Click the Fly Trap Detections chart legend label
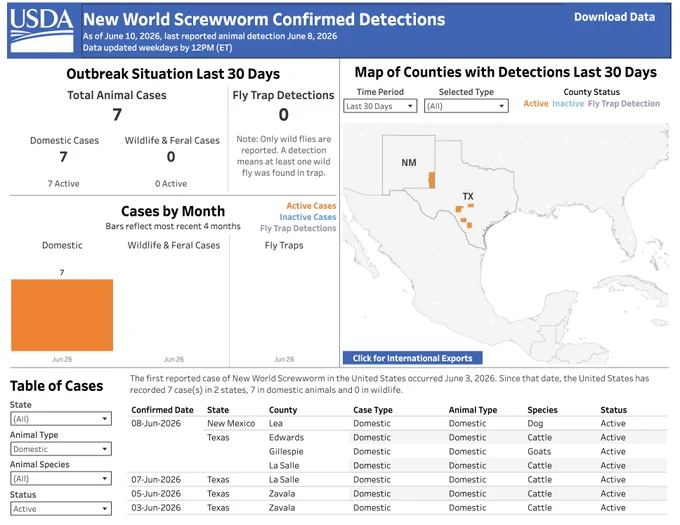Viewport: 680px width, 525px height. [298, 228]
